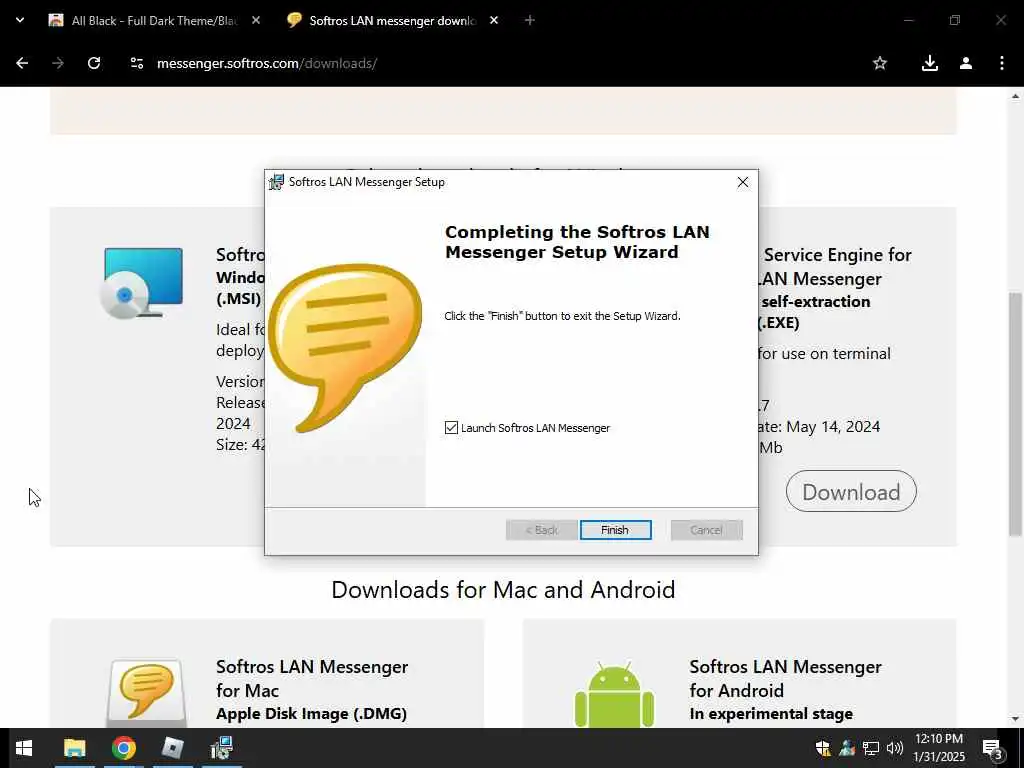Click the Softros speech bubble logo in wizard
The width and height of the screenshot is (1024, 768).
pos(345,347)
